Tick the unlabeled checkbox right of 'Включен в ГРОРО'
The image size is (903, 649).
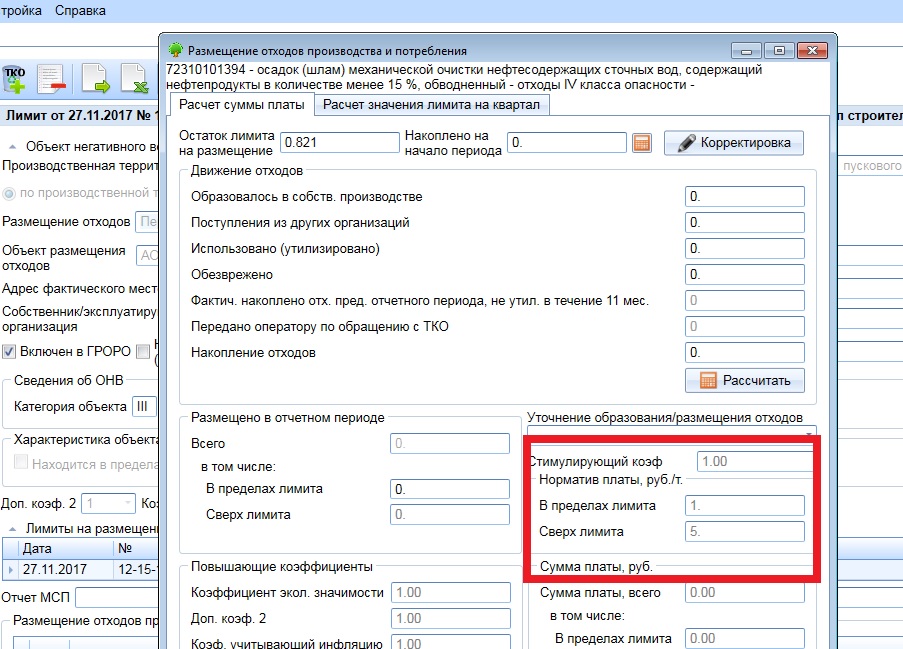coord(143,351)
